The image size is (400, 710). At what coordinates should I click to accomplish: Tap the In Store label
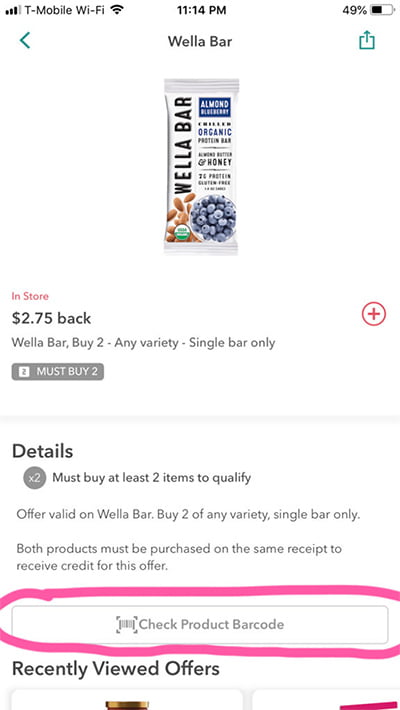coord(30,296)
